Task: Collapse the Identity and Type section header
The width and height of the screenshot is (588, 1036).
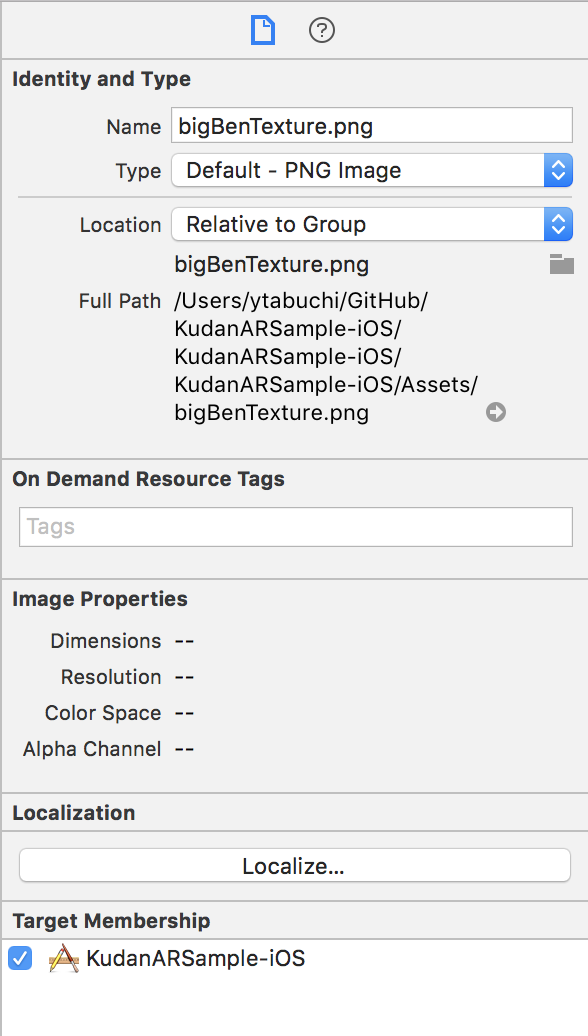Action: pyautogui.click(x=102, y=79)
